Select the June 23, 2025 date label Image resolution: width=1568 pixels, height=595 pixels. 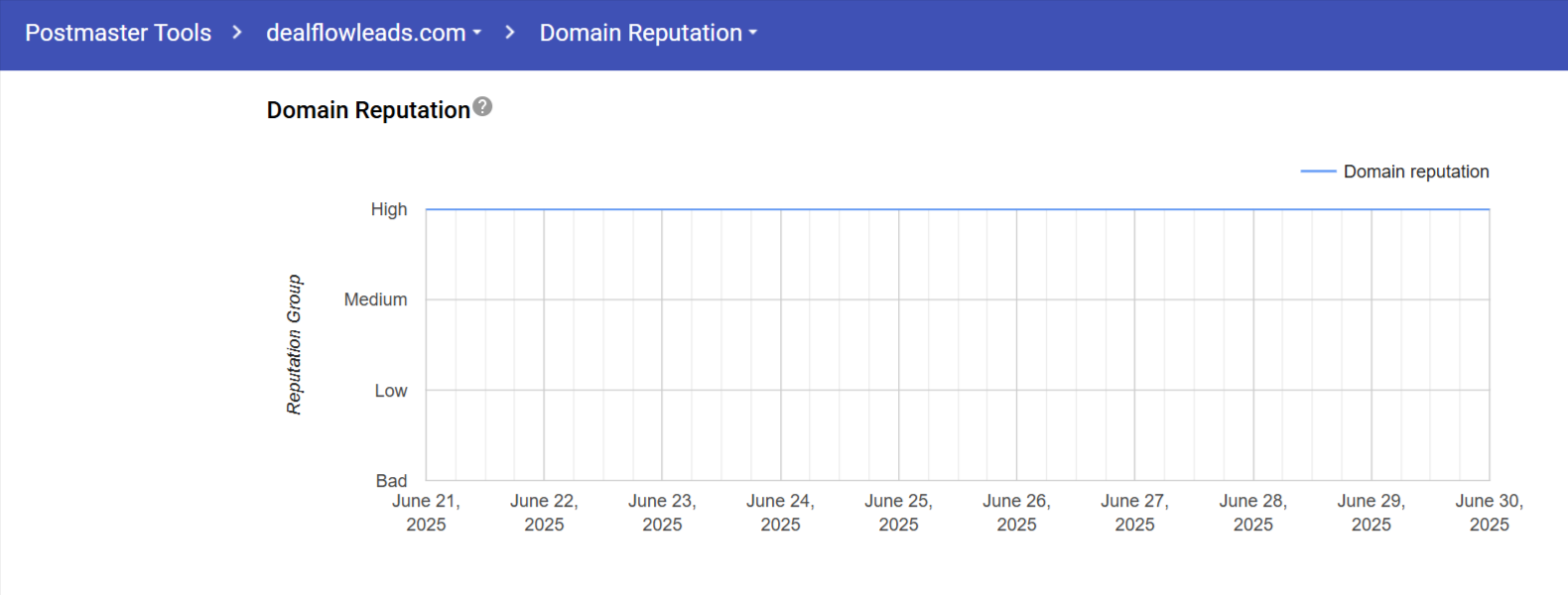click(x=662, y=513)
